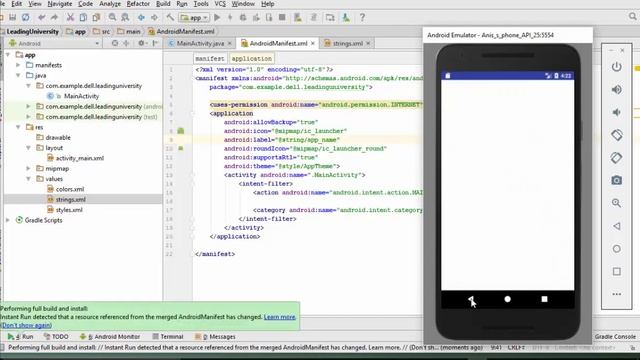Screen dimensions: 640x360
Task: Click the Make Project hammer icon
Action: [170, 18]
